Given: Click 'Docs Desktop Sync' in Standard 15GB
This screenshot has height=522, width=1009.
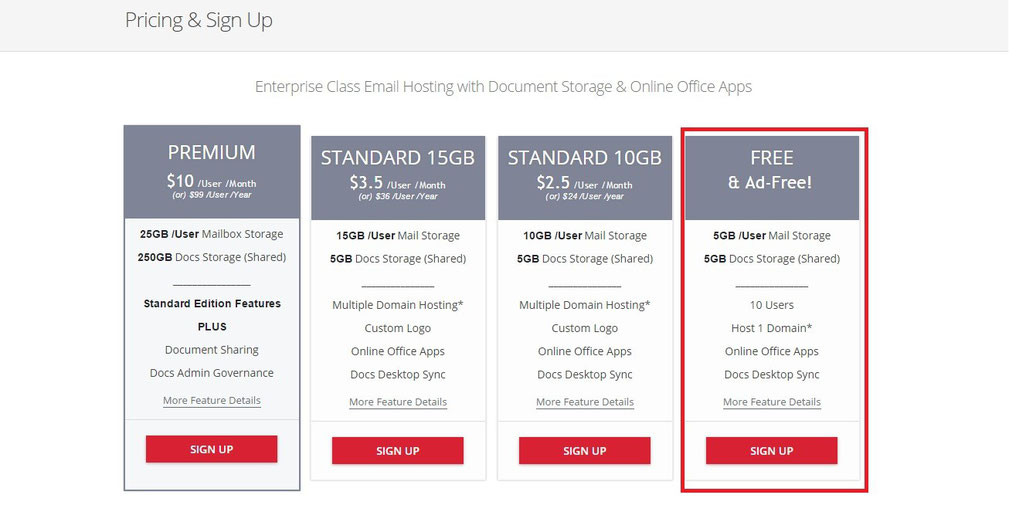Looking at the screenshot, I should (398, 375).
